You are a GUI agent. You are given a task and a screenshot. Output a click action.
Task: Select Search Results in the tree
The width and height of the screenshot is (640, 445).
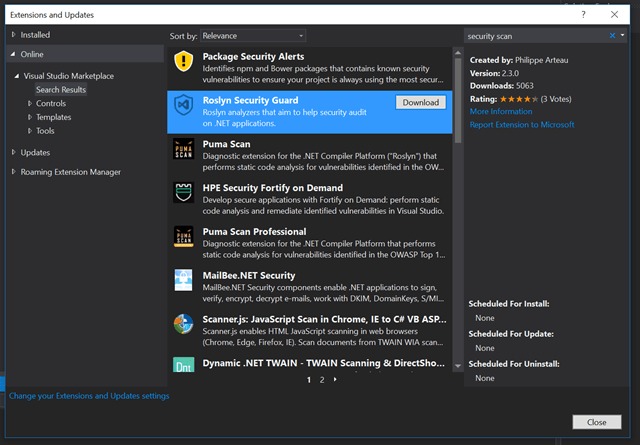(62, 89)
